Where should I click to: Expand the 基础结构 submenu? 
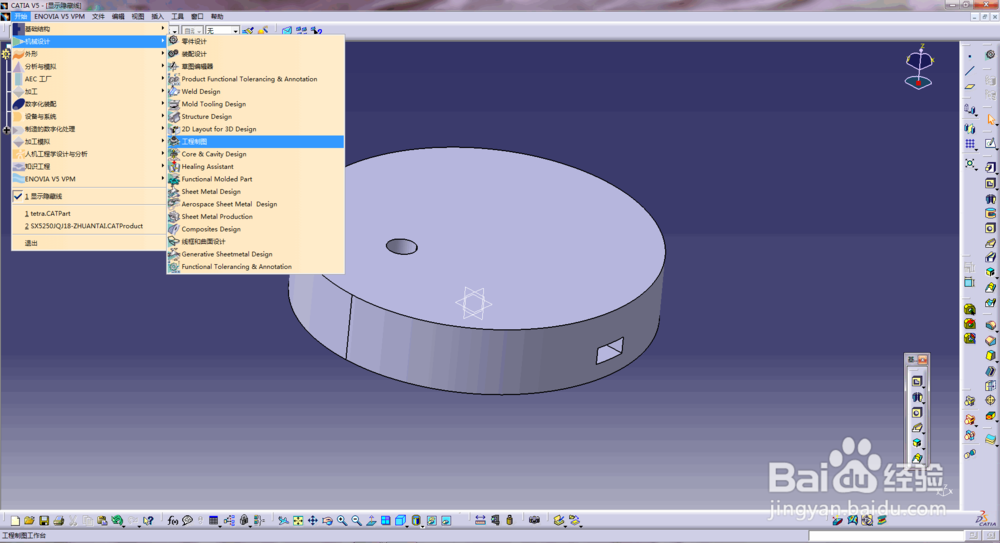coord(89,29)
